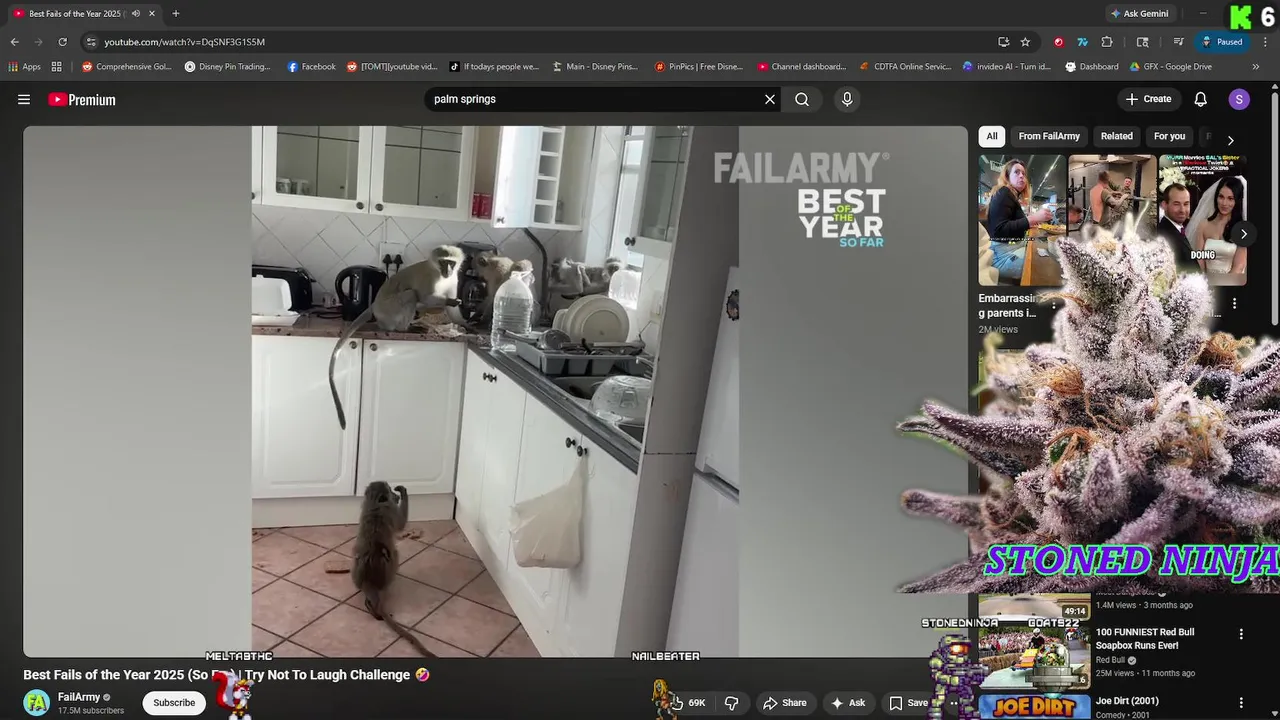The image size is (1280, 720).
Task: Click the install app icon in address bar
Action: 1003,42
